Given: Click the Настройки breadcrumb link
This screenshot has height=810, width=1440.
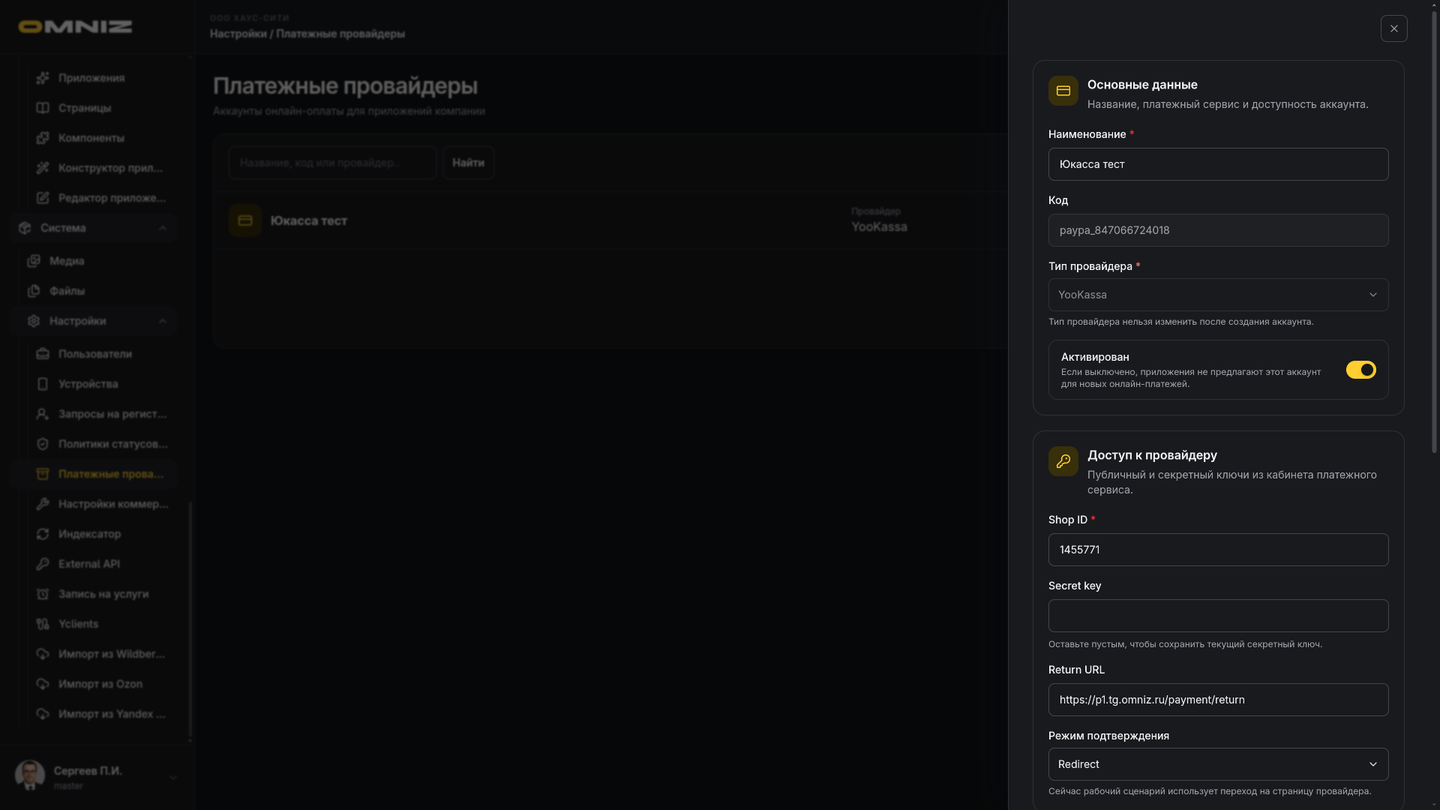Looking at the screenshot, I should click(x=237, y=34).
